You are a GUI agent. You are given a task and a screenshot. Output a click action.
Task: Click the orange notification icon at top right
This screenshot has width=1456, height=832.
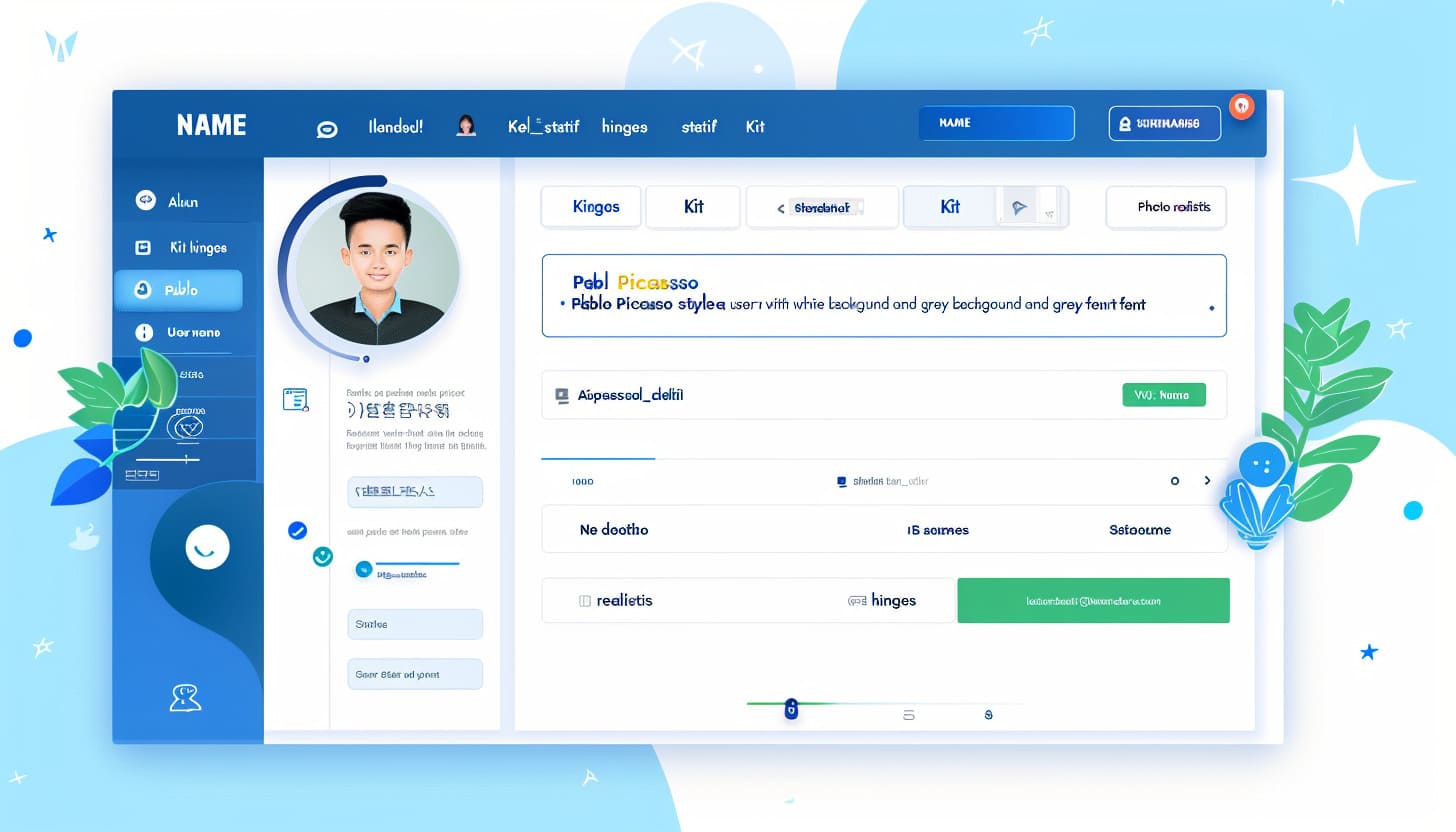pos(1241,106)
